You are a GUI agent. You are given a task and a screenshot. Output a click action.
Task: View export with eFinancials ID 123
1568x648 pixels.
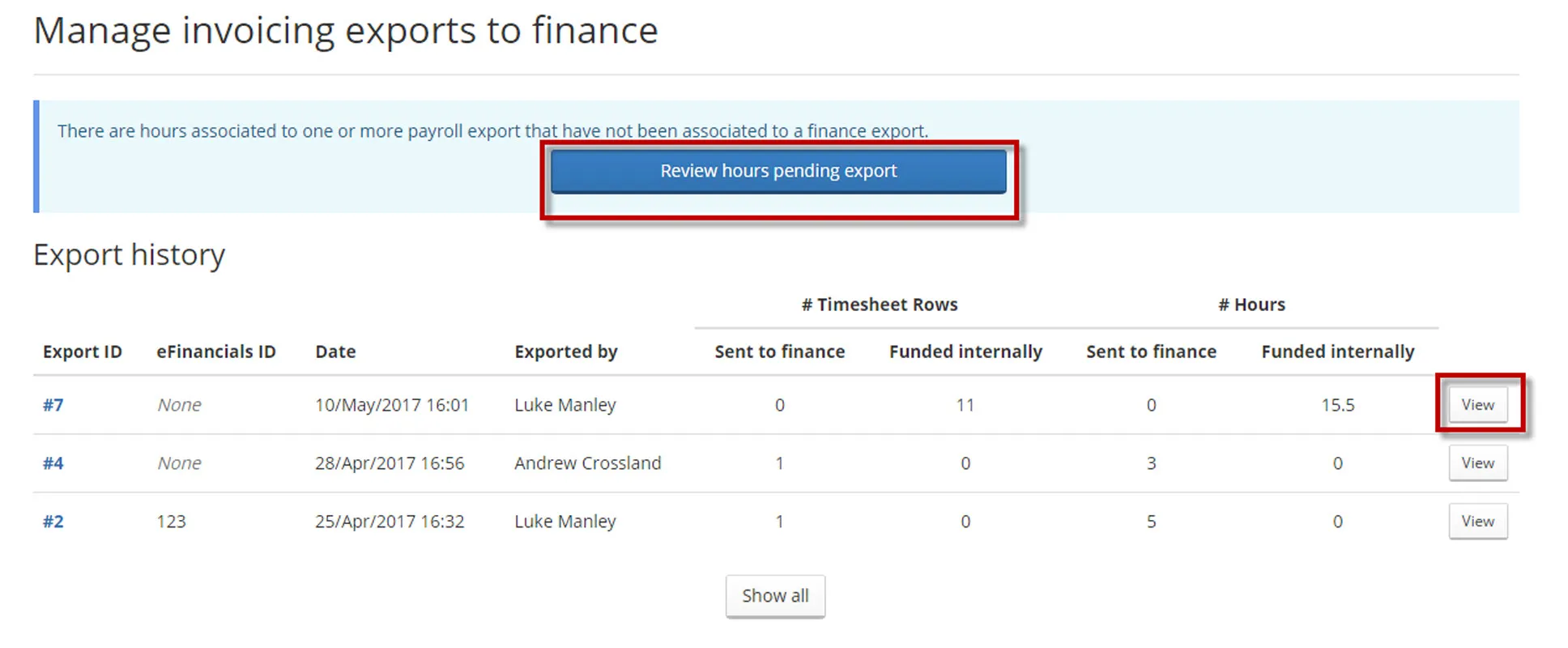[1476, 521]
